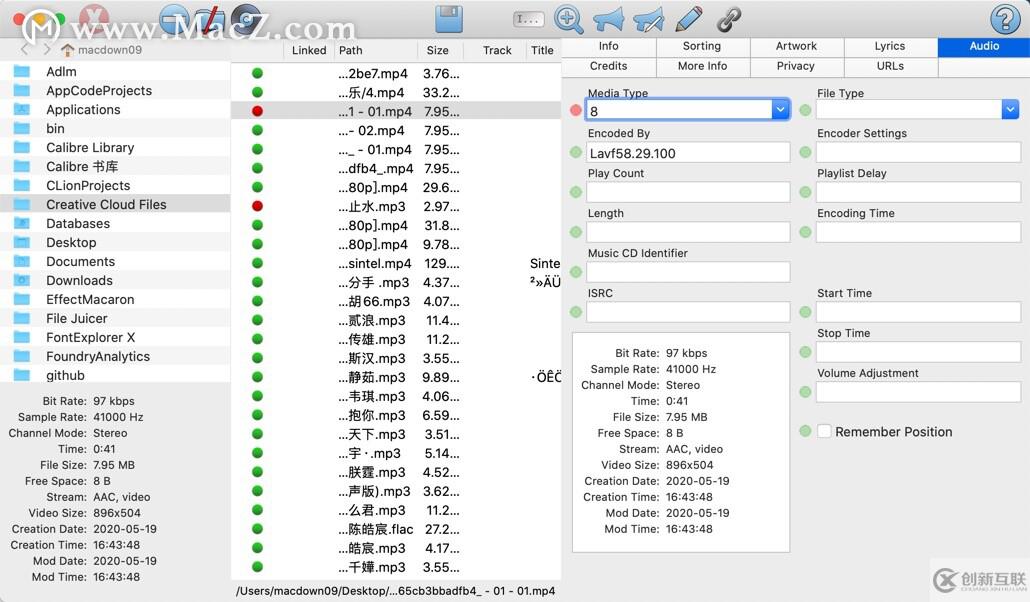Sort by the Track column header
This screenshot has height=602, width=1030.
tap(497, 51)
